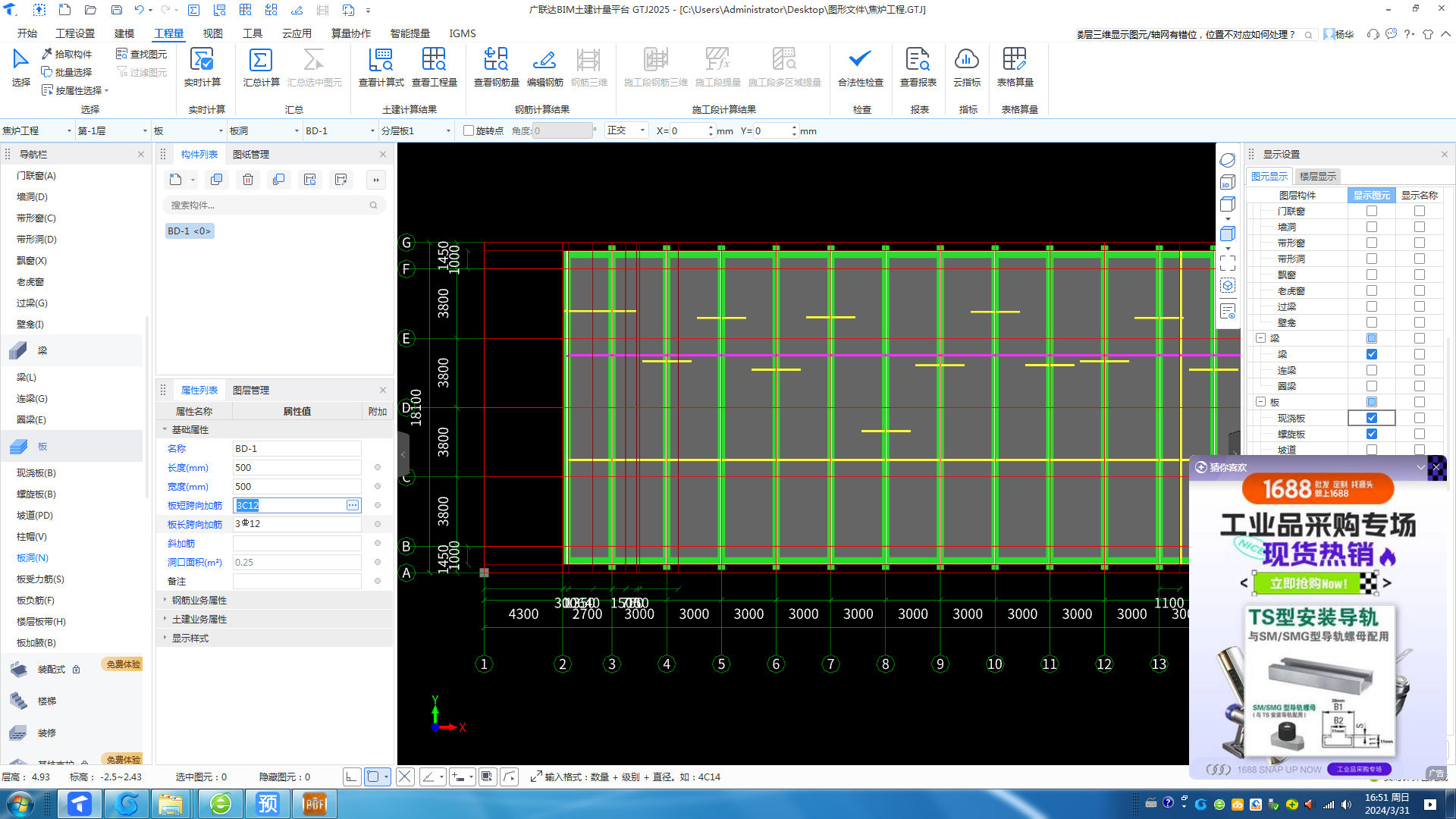Switch to 图纸管理 tab
The height and width of the screenshot is (819, 1456).
point(251,154)
